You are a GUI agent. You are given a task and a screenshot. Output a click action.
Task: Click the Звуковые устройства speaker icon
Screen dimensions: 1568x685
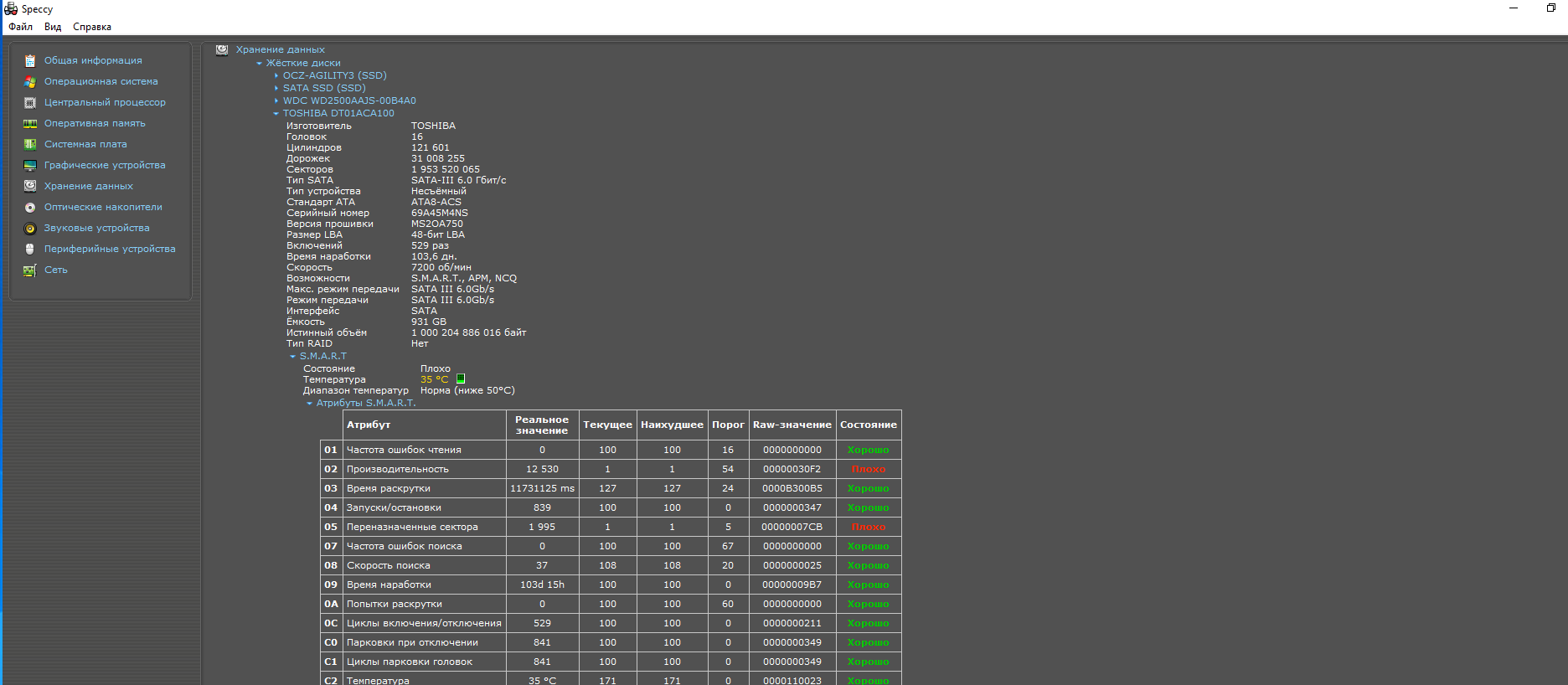point(30,228)
